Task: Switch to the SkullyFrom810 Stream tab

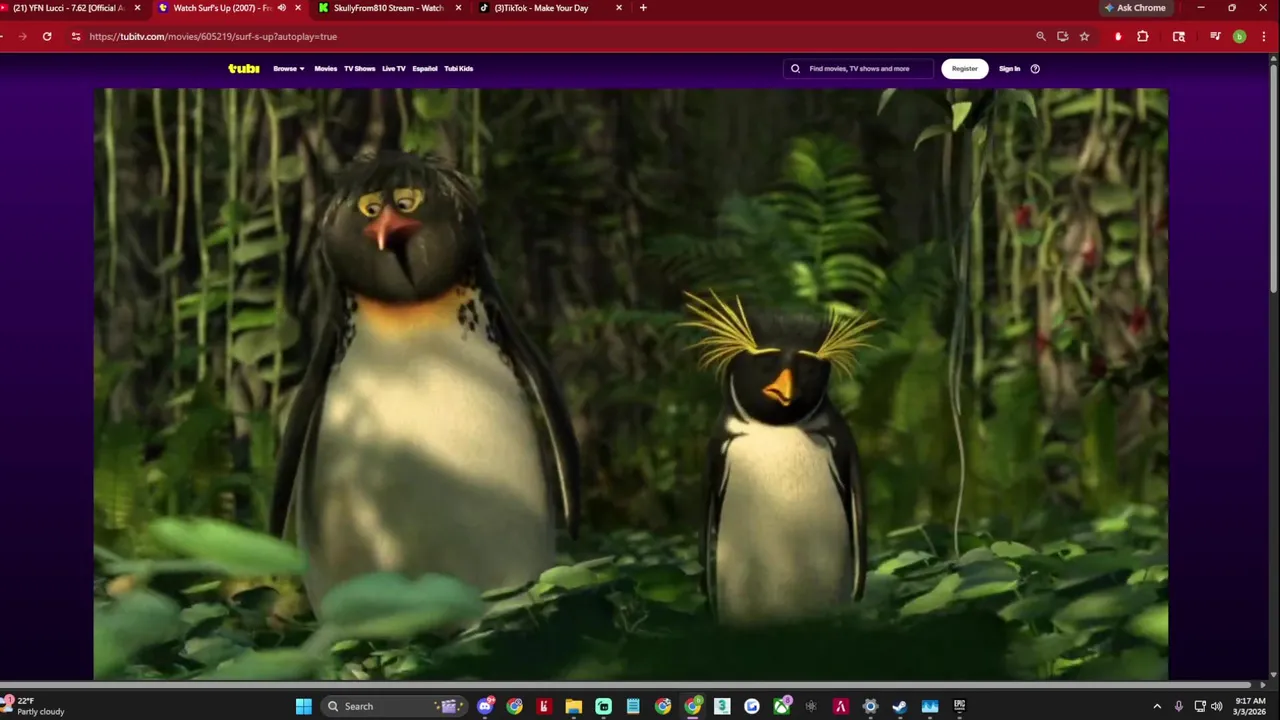Action: (388, 8)
